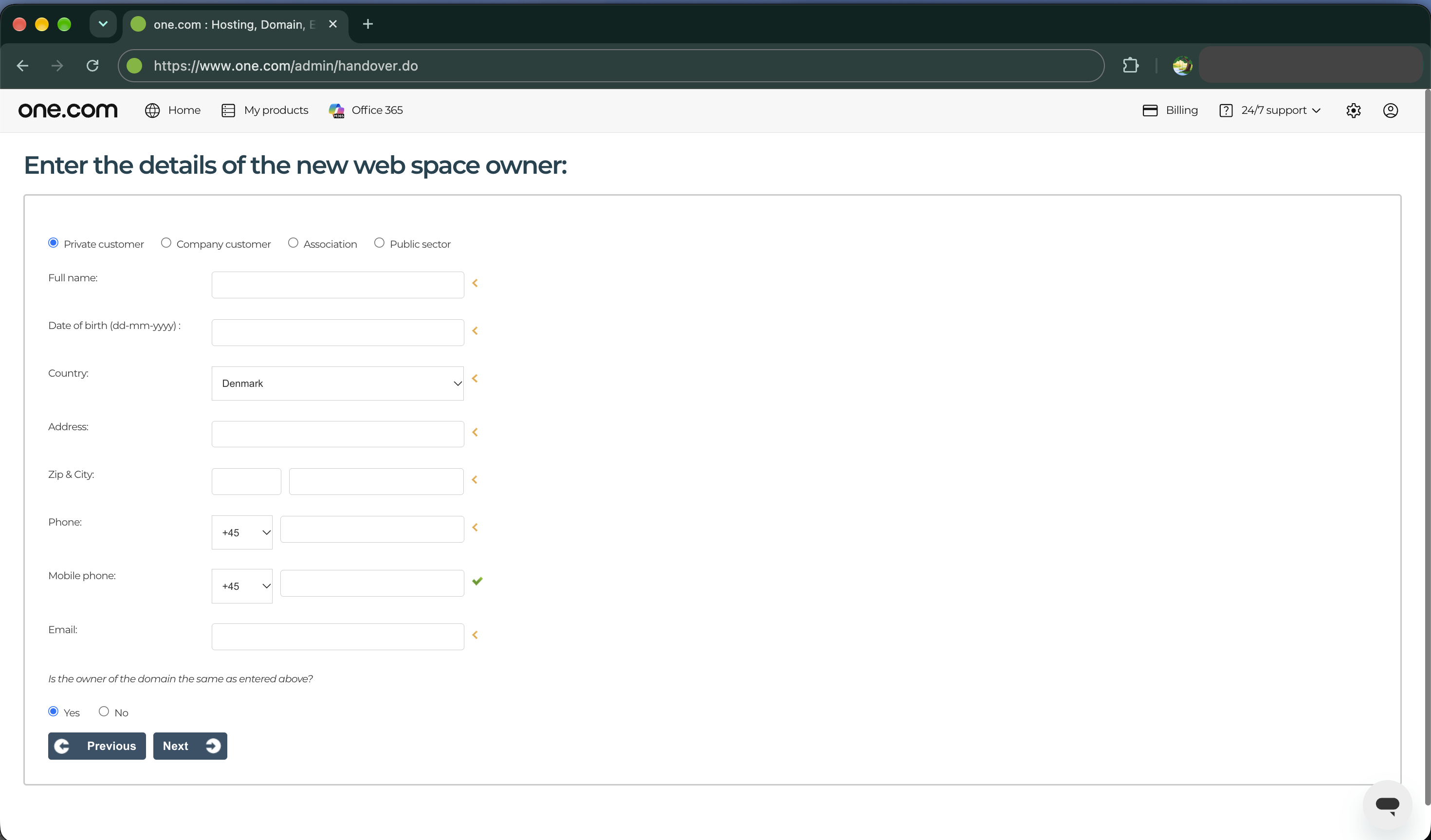Click the Previous button

(x=97, y=746)
